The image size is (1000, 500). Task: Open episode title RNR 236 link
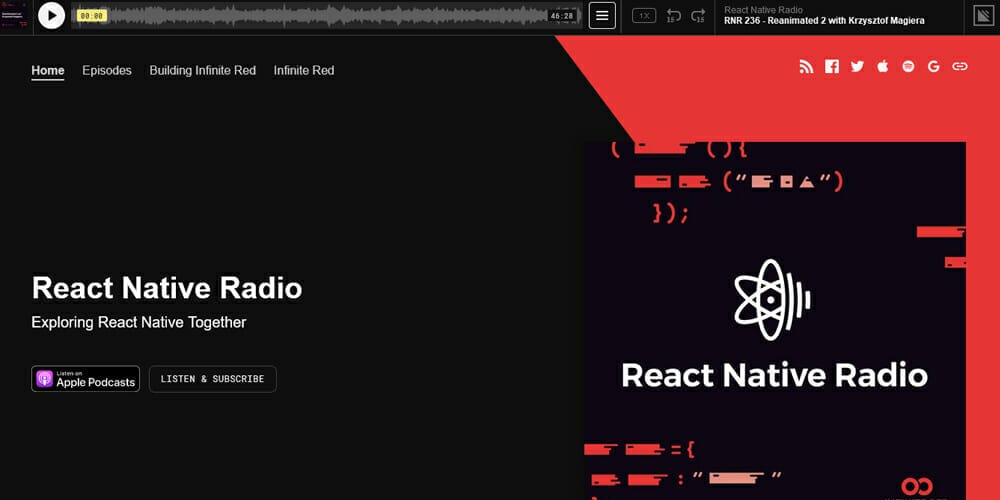[824, 21]
